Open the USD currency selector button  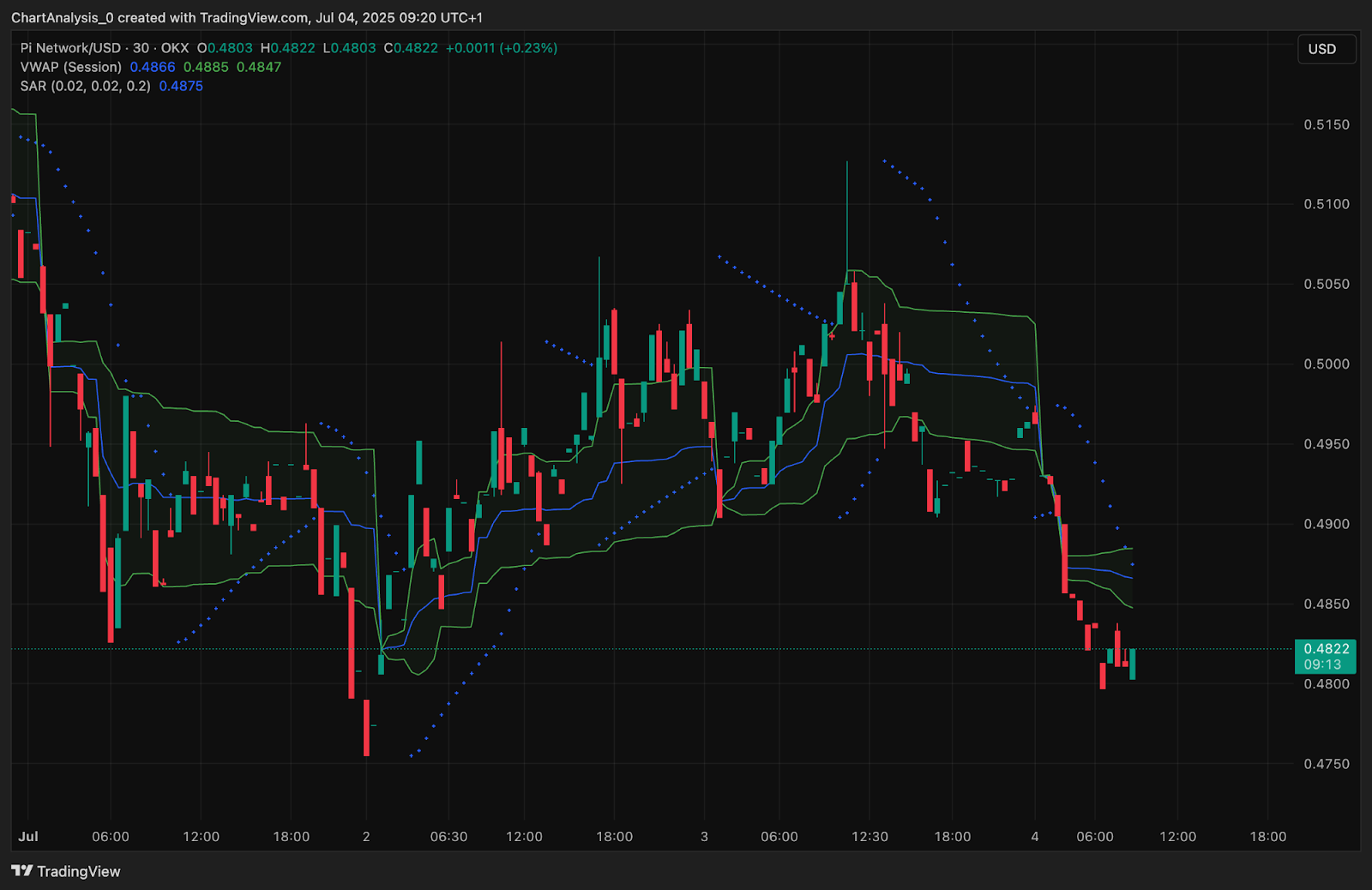[1326, 49]
